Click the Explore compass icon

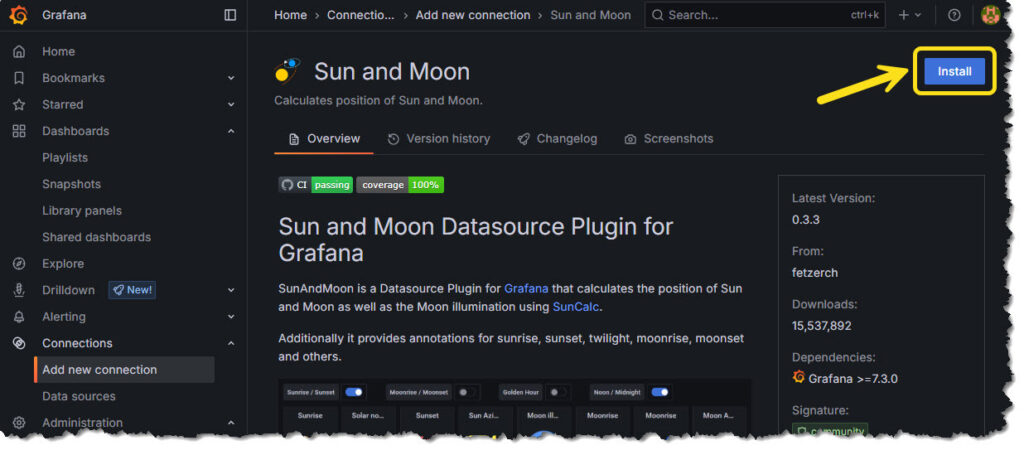click(x=19, y=264)
